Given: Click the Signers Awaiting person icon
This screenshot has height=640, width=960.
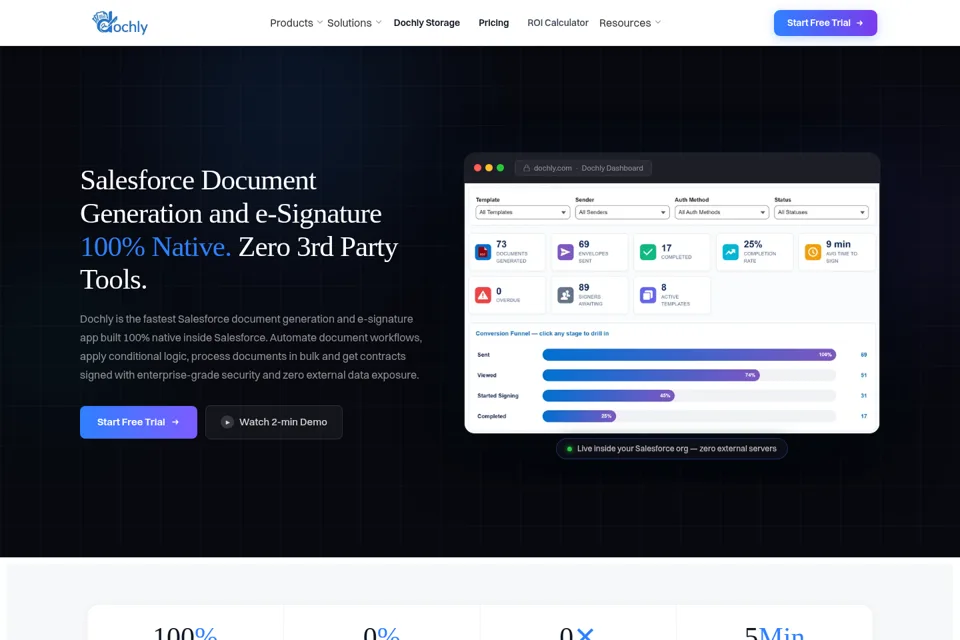Looking at the screenshot, I should (x=565, y=295).
